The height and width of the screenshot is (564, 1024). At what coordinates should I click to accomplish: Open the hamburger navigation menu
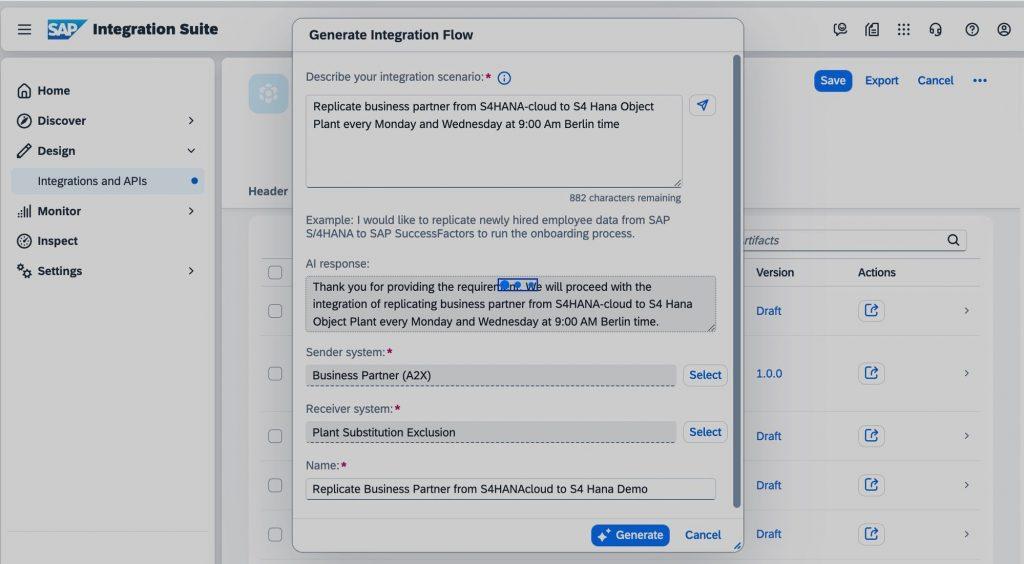point(24,29)
